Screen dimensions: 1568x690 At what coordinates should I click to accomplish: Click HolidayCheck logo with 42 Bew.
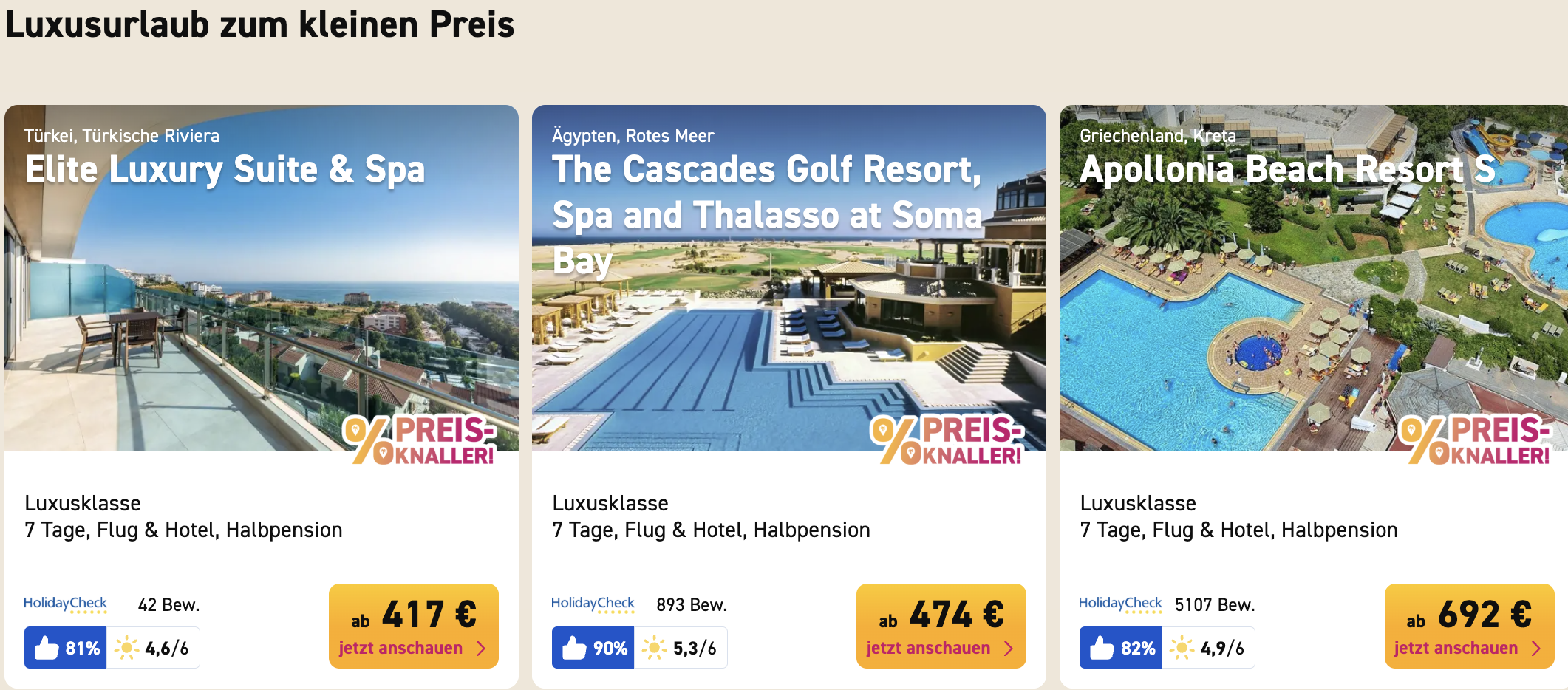(65, 604)
